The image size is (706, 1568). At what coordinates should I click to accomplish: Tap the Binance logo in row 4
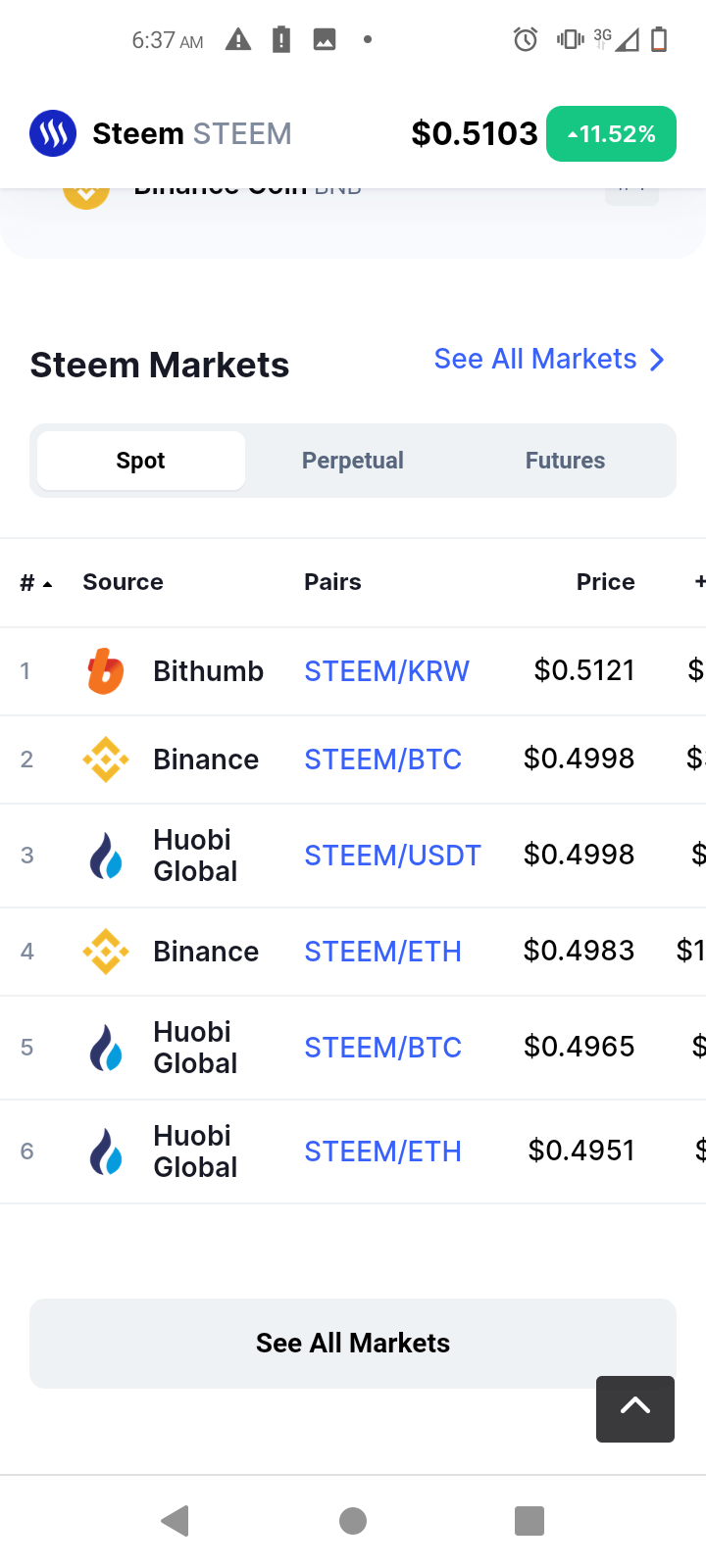click(x=106, y=952)
